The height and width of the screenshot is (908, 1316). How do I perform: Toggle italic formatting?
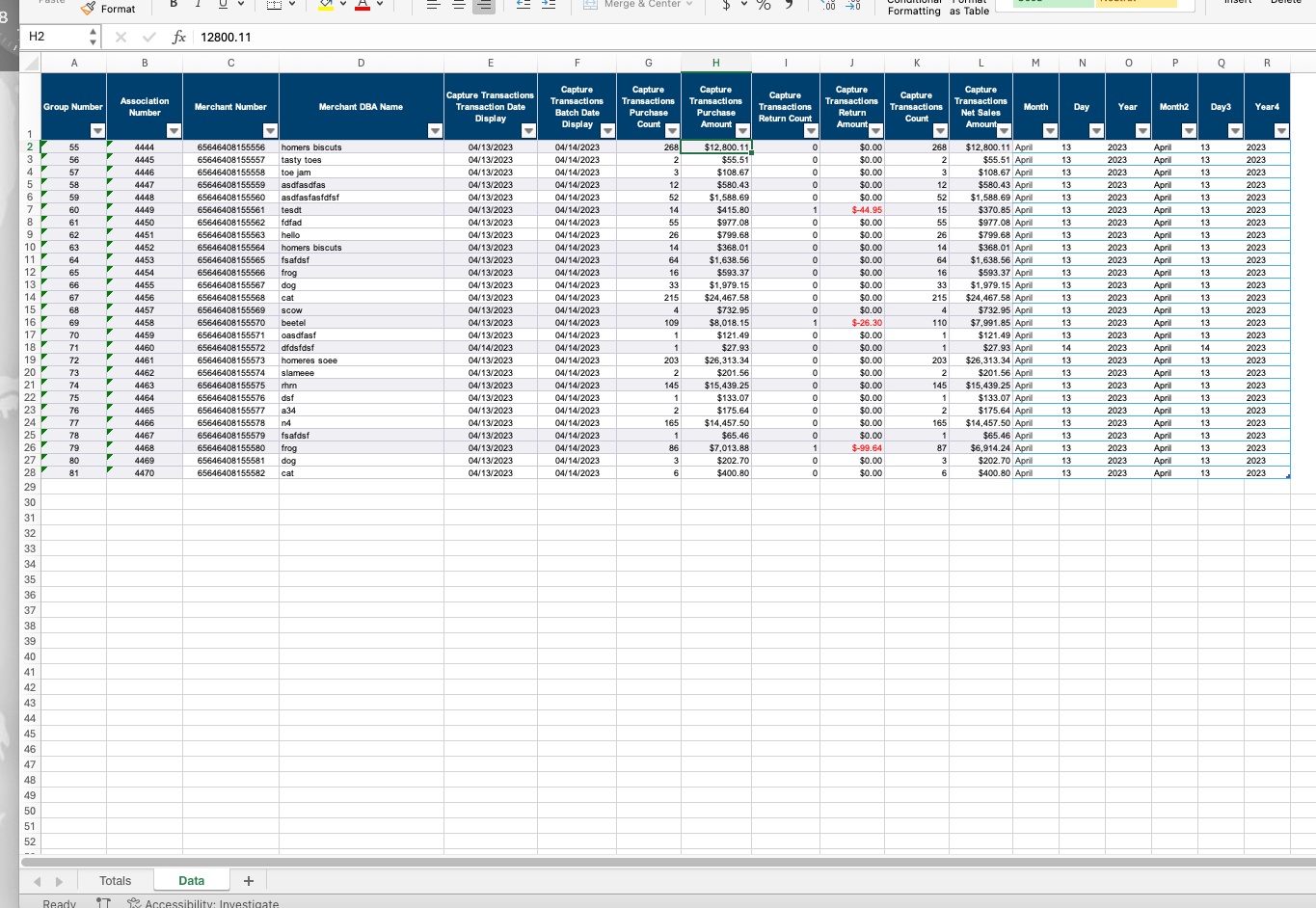(x=199, y=4)
